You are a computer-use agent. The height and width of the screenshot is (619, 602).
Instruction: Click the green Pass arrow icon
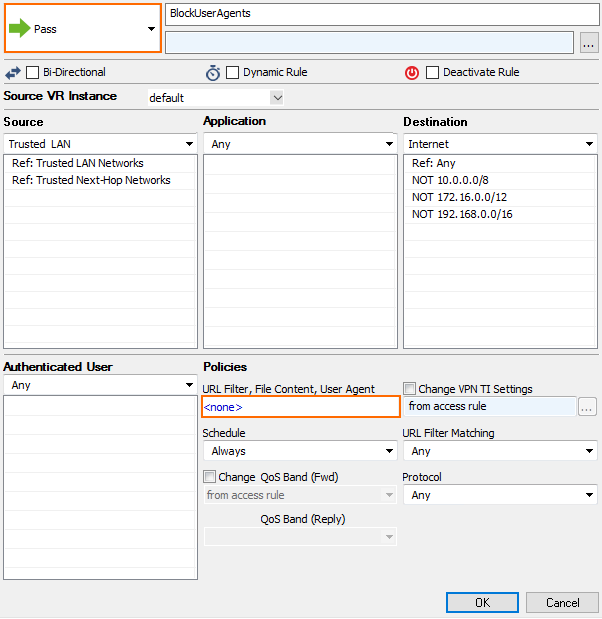[19, 28]
